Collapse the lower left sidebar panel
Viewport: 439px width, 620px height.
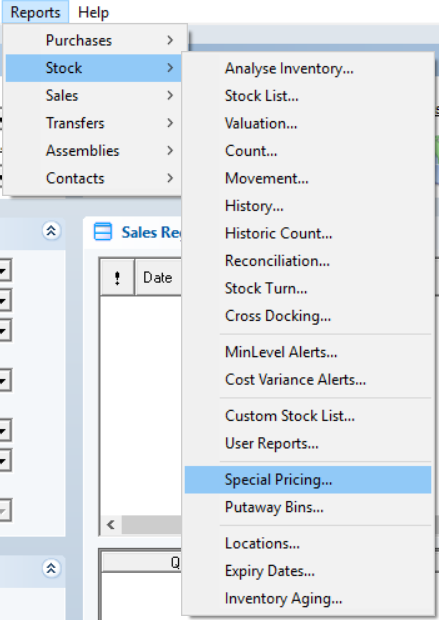[51, 569]
